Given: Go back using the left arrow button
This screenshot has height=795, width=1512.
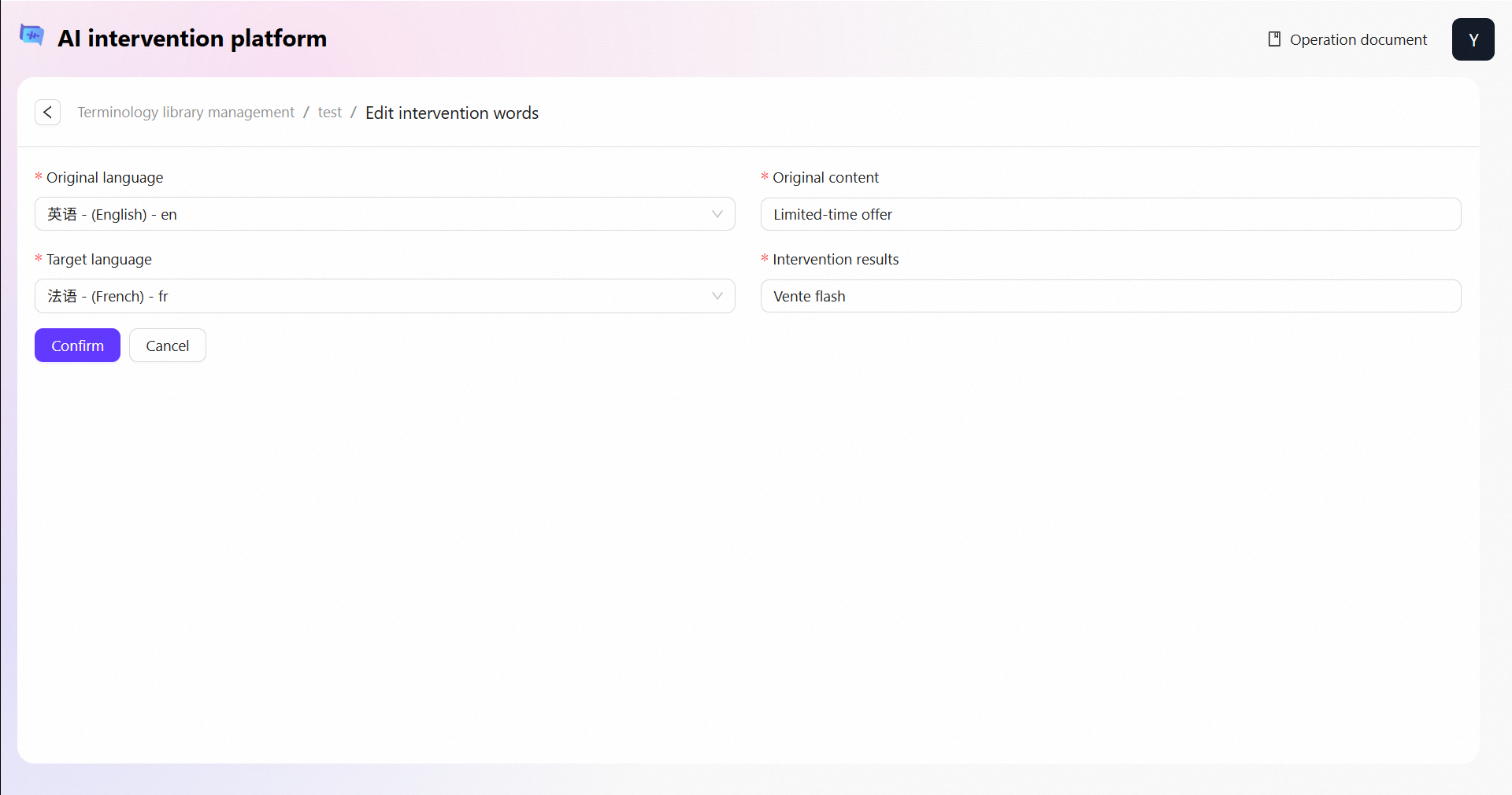Looking at the screenshot, I should [x=48, y=113].
